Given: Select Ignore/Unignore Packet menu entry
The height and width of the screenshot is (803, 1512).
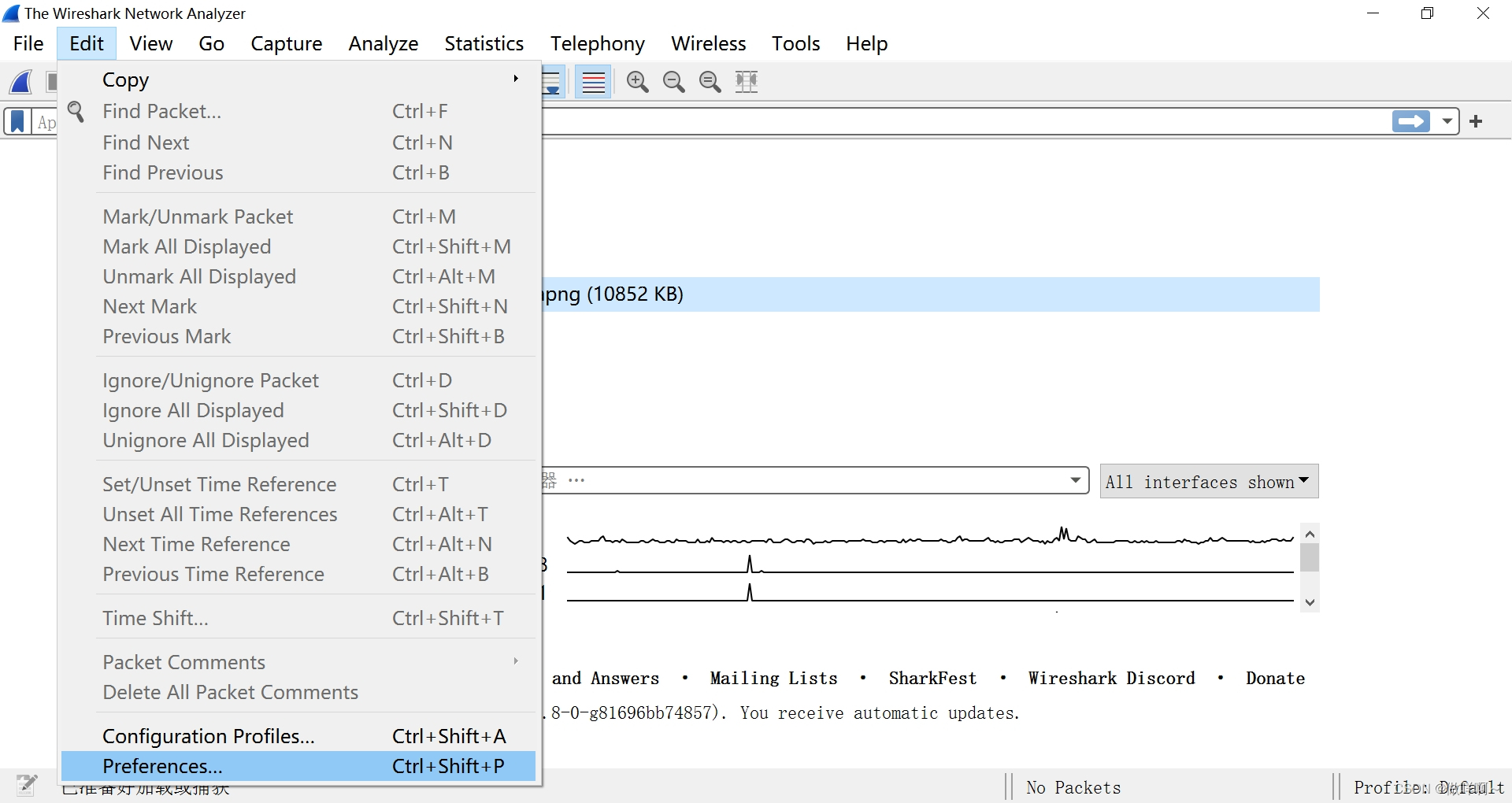Looking at the screenshot, I should pyautogui.click(x=298, y=380).
